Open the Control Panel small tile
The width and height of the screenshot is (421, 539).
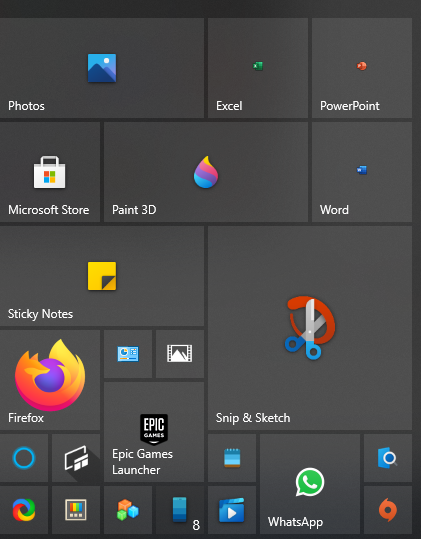[x=128, y=354]
